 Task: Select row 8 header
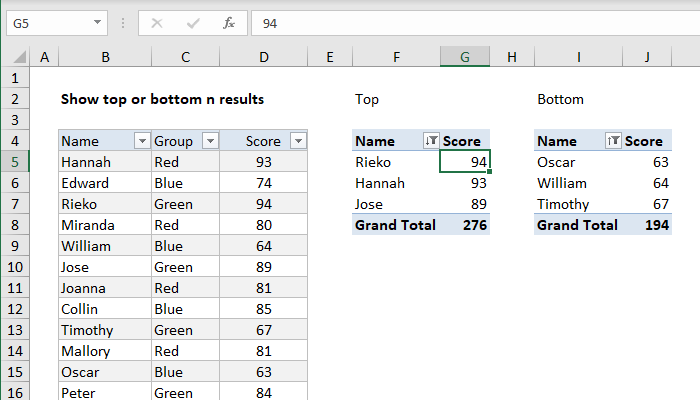[x=15, y=225]
